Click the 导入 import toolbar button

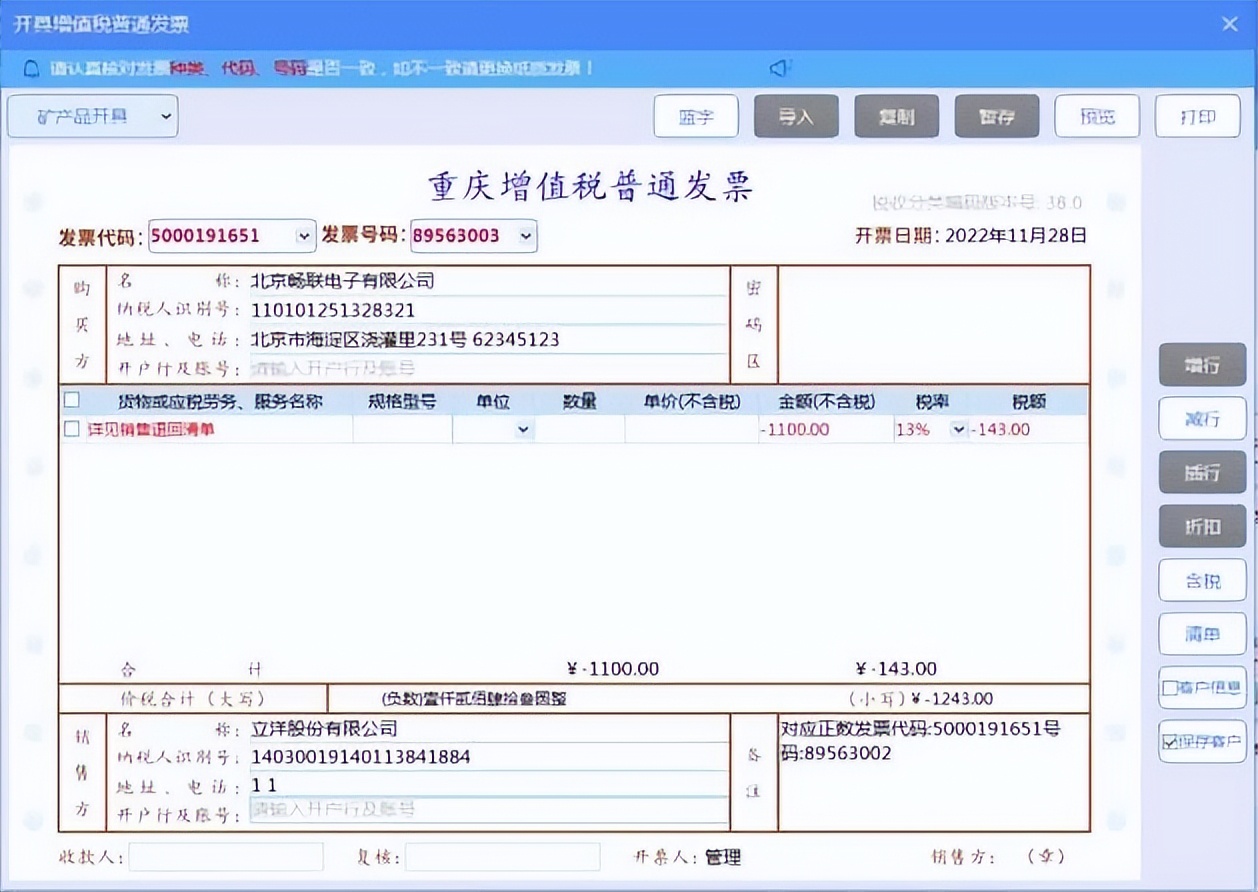pos(796,116)
